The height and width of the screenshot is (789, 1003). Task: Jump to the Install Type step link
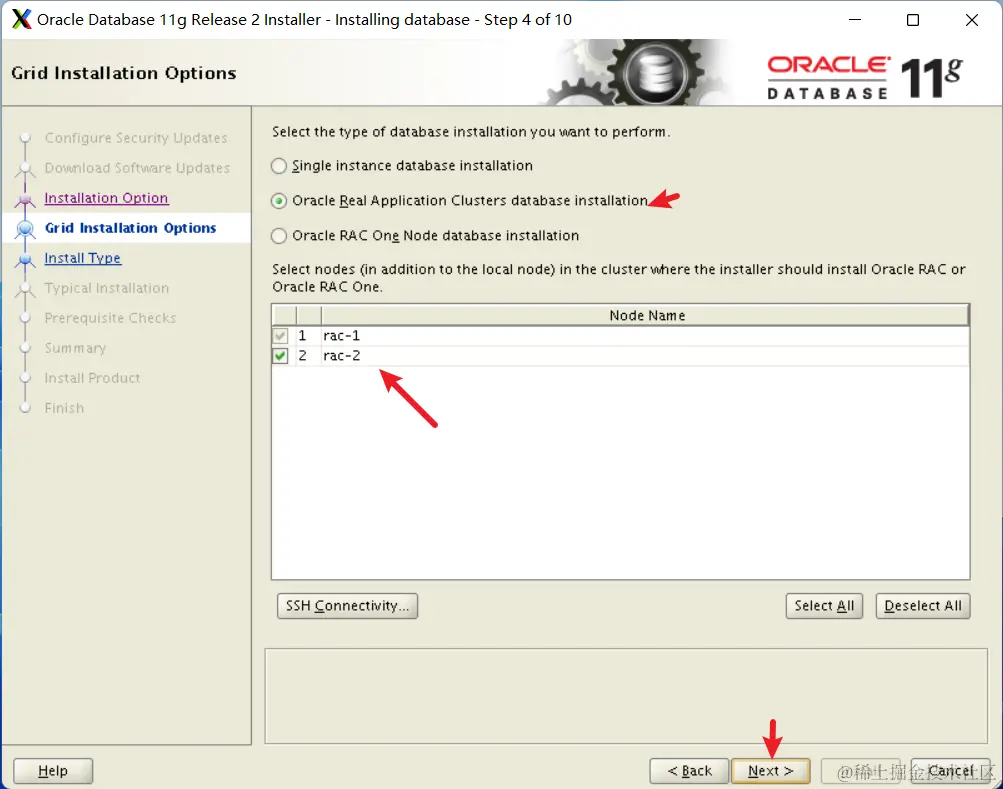(83, 259)
